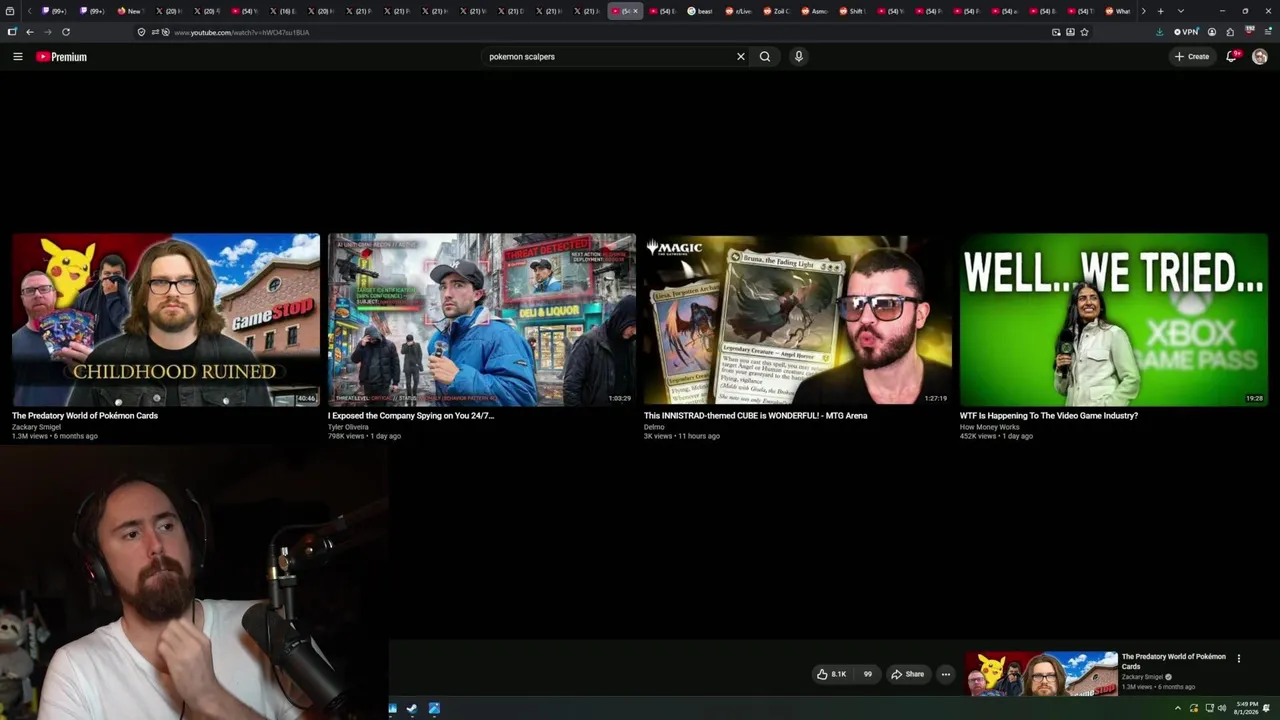Open browser downloads arrow
This screenshot has width=1280, height=720.
click(1159, 32)
